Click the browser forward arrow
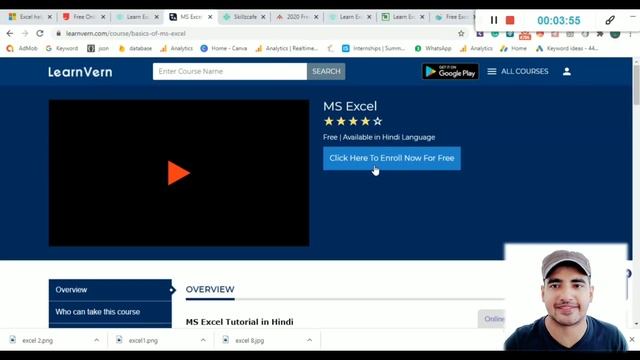 24,33
